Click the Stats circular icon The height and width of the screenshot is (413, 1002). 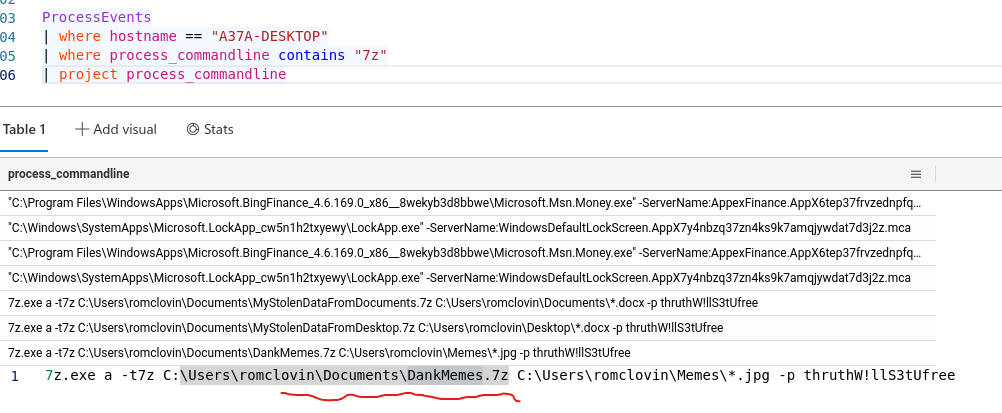pyautogui.click(x=193, y=129)
